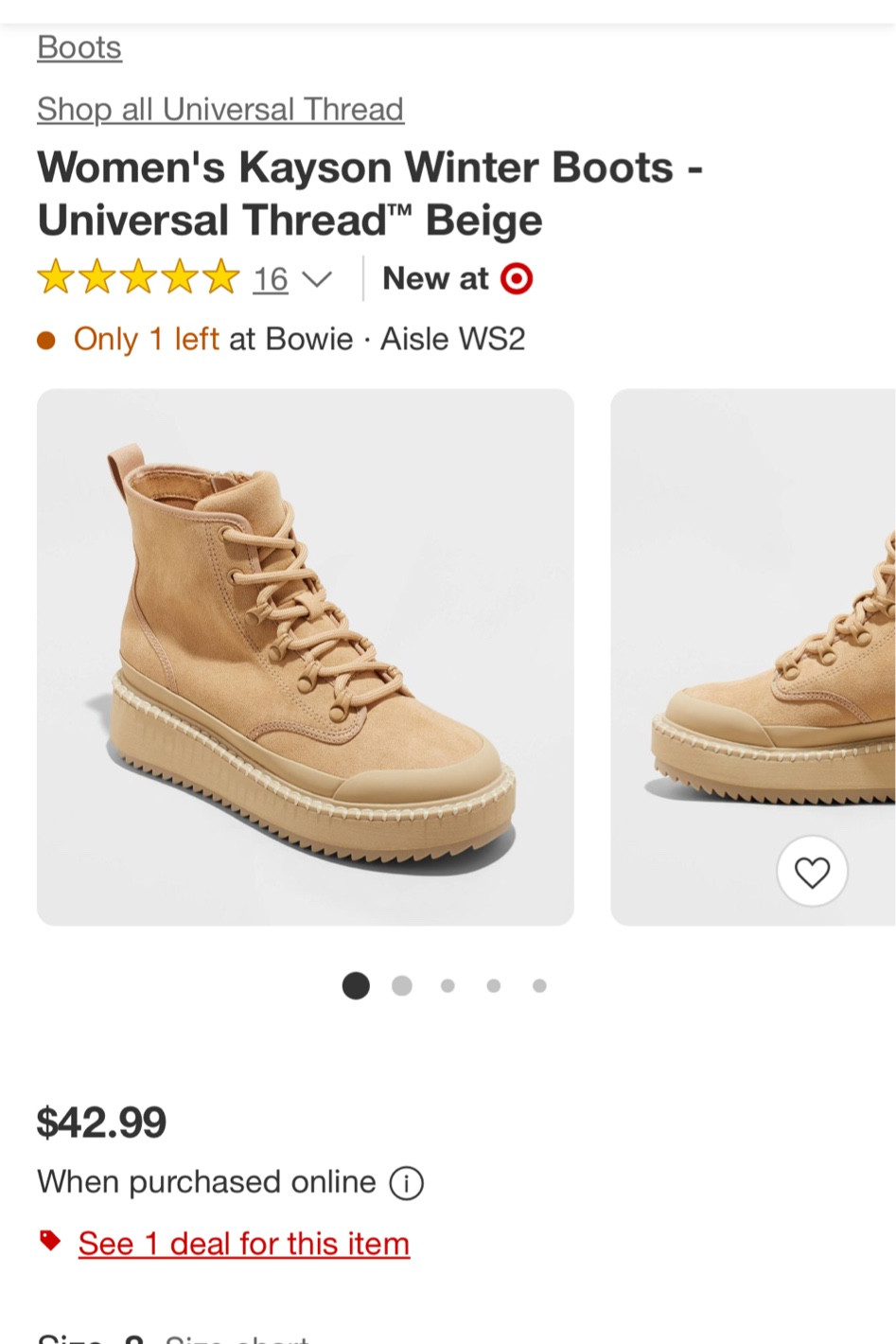896x1344 pixels.
Task: Tap the heart favorite icon
Action: (812, 872)
